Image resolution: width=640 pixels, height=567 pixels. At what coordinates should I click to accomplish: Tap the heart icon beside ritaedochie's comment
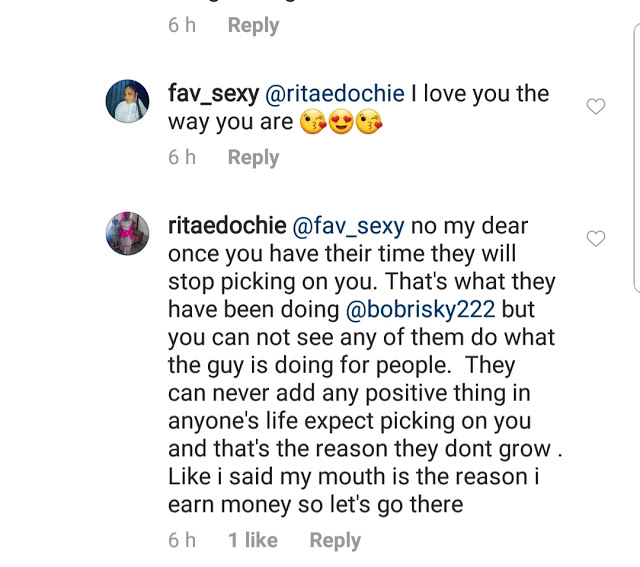click(x=596, y=238)
